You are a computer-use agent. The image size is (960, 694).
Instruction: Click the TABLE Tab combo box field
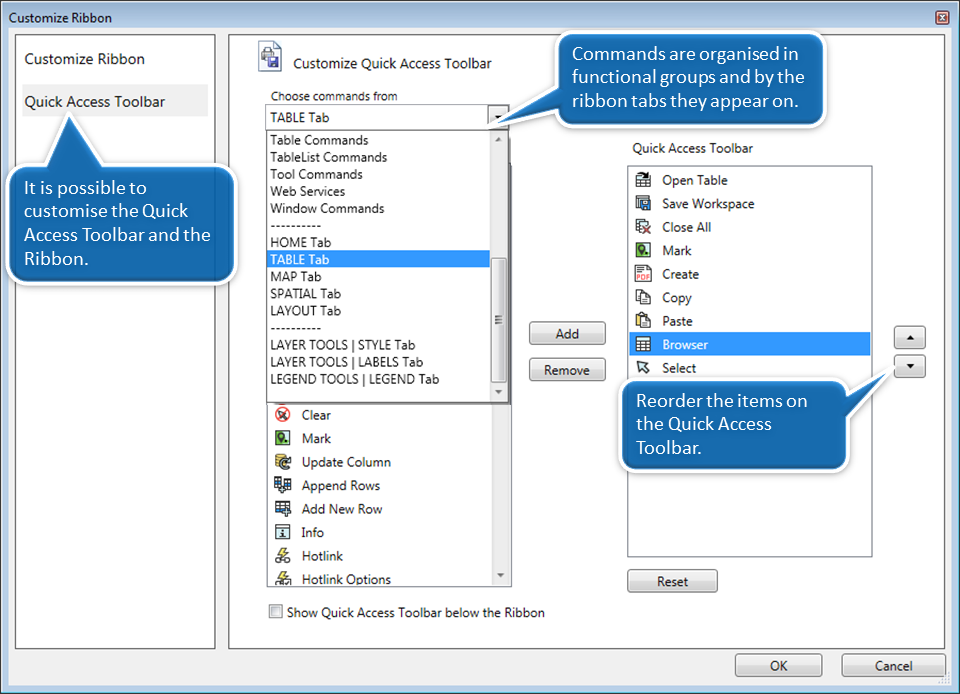(377, 117)
